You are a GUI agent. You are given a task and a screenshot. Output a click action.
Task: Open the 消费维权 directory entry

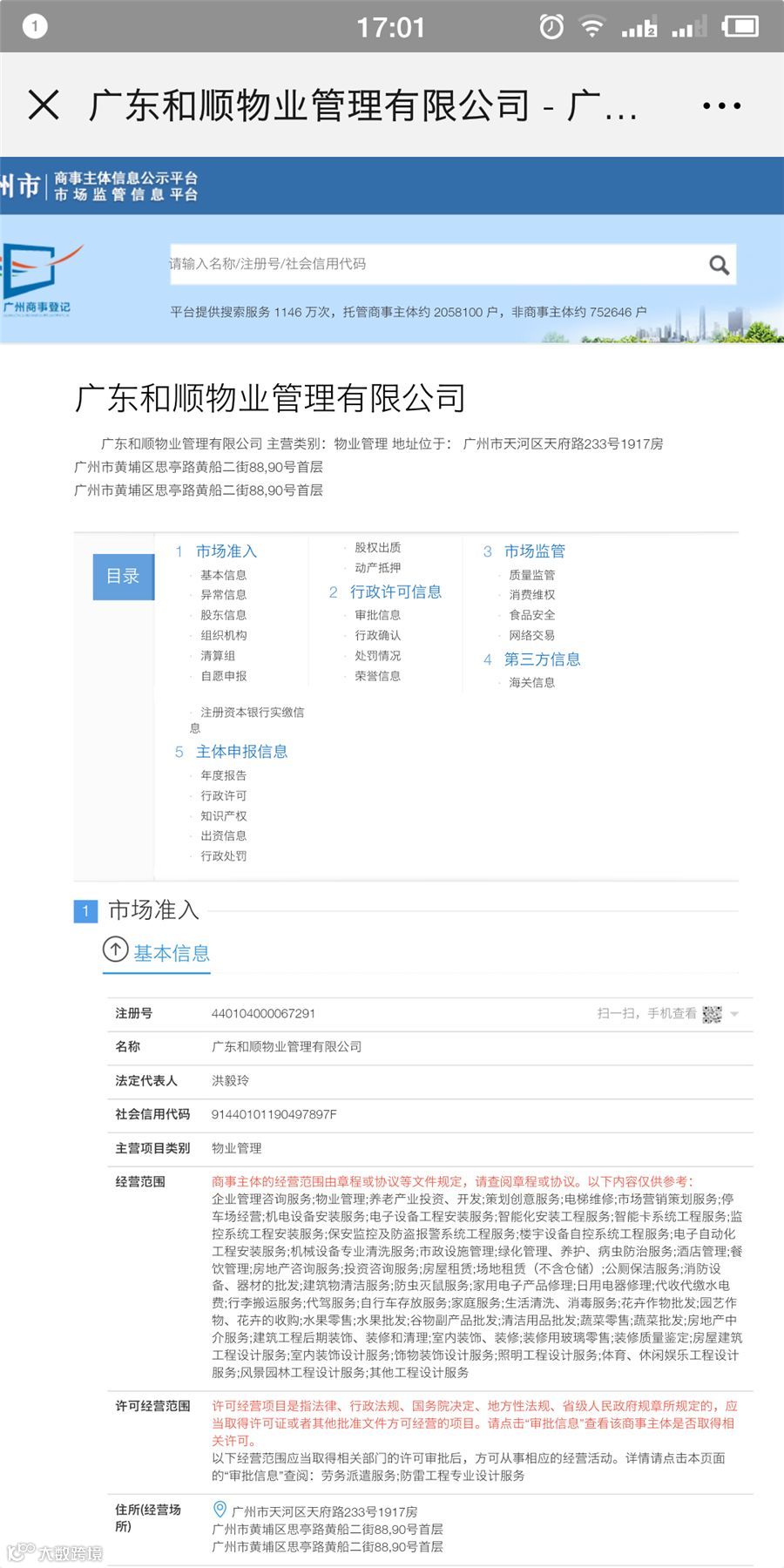click(532, 595)
